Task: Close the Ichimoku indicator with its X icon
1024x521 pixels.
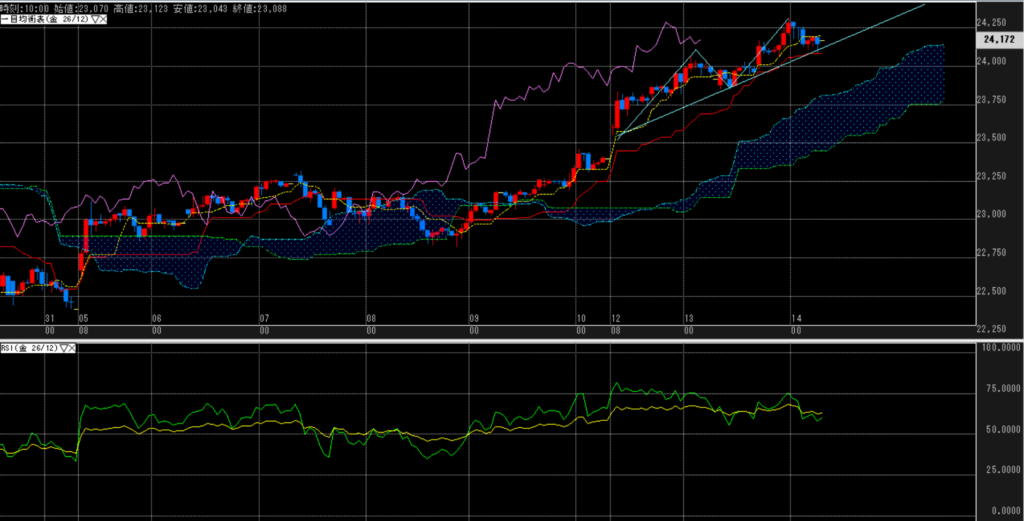Action: pyautogui.click(x=103, y=20)
